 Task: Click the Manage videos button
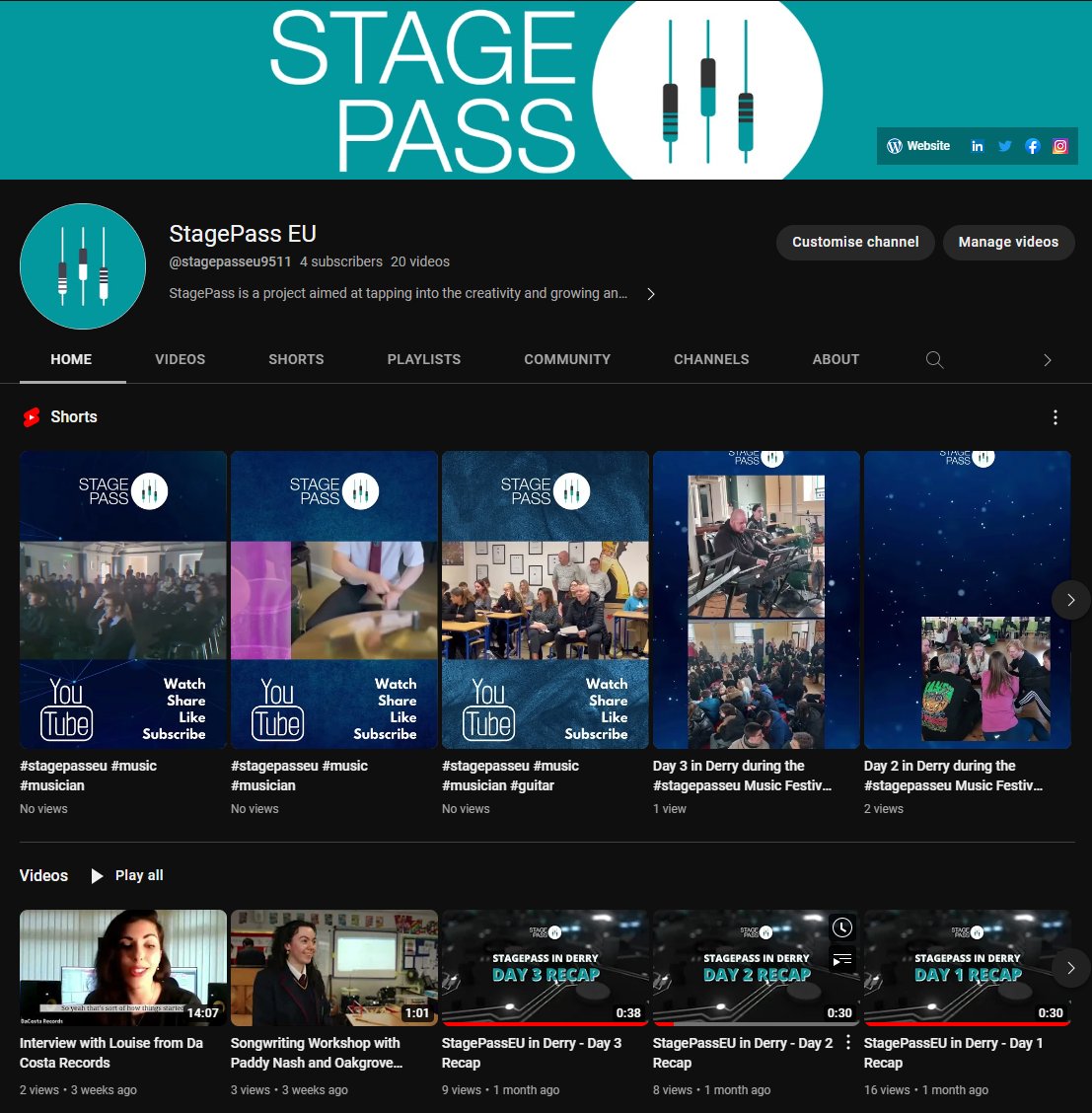click(1008, 242)
